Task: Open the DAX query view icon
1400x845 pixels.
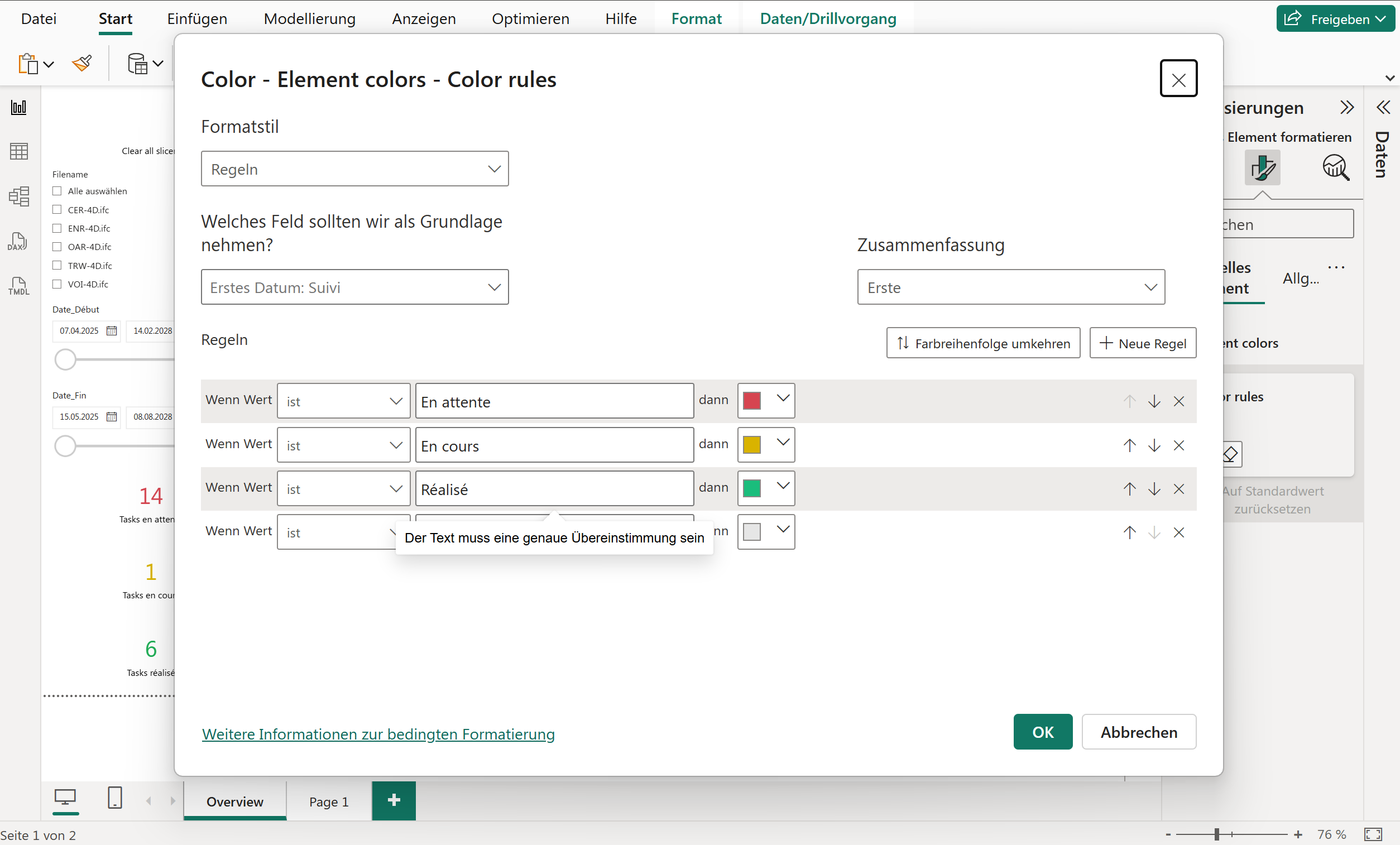Action: (x=18, y=242)
